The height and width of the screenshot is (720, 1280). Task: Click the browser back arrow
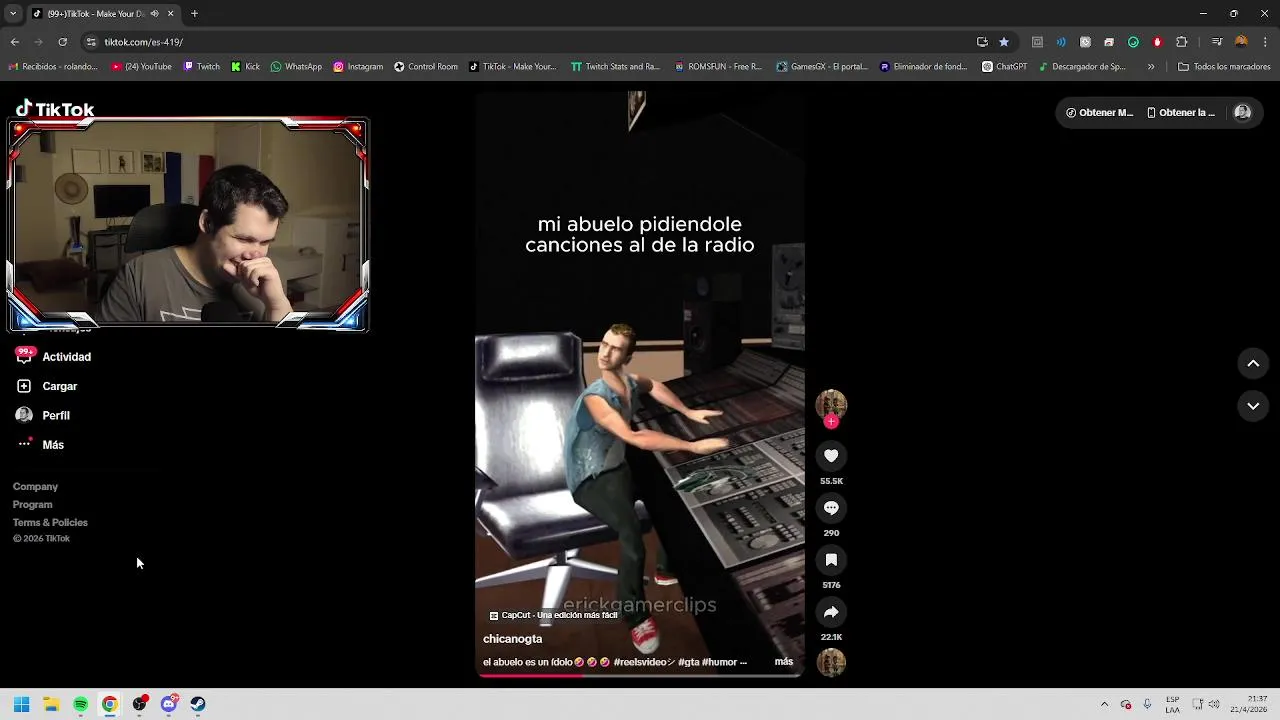[x=14, y=42]
